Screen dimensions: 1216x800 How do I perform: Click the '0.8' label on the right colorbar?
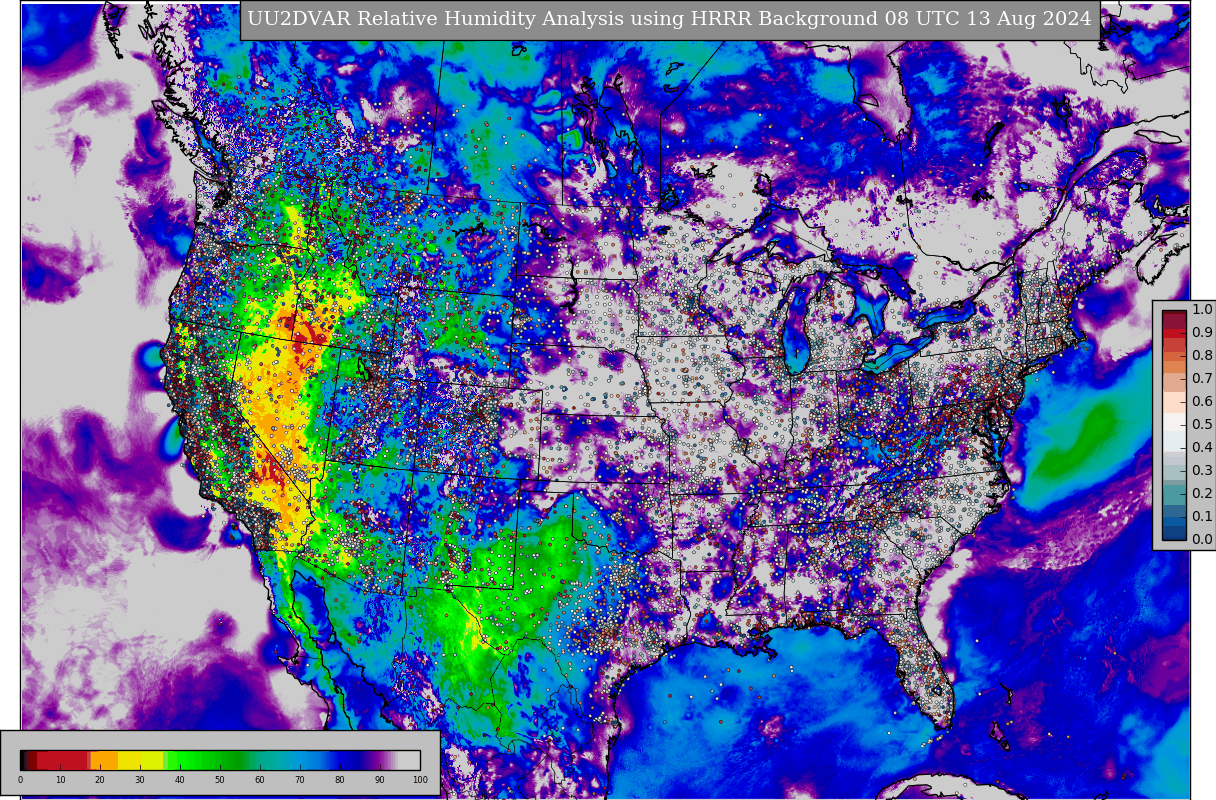[x=1202, y=355]
